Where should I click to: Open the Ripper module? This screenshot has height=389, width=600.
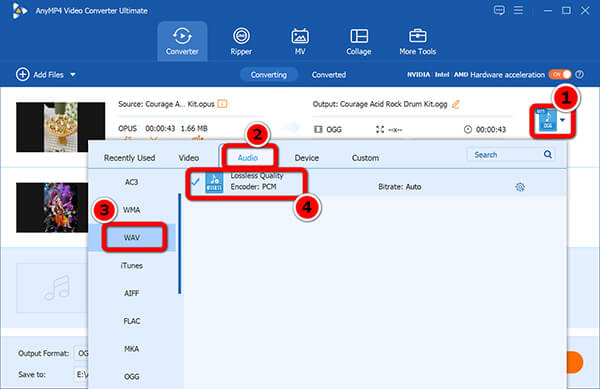tap(241, 41)
